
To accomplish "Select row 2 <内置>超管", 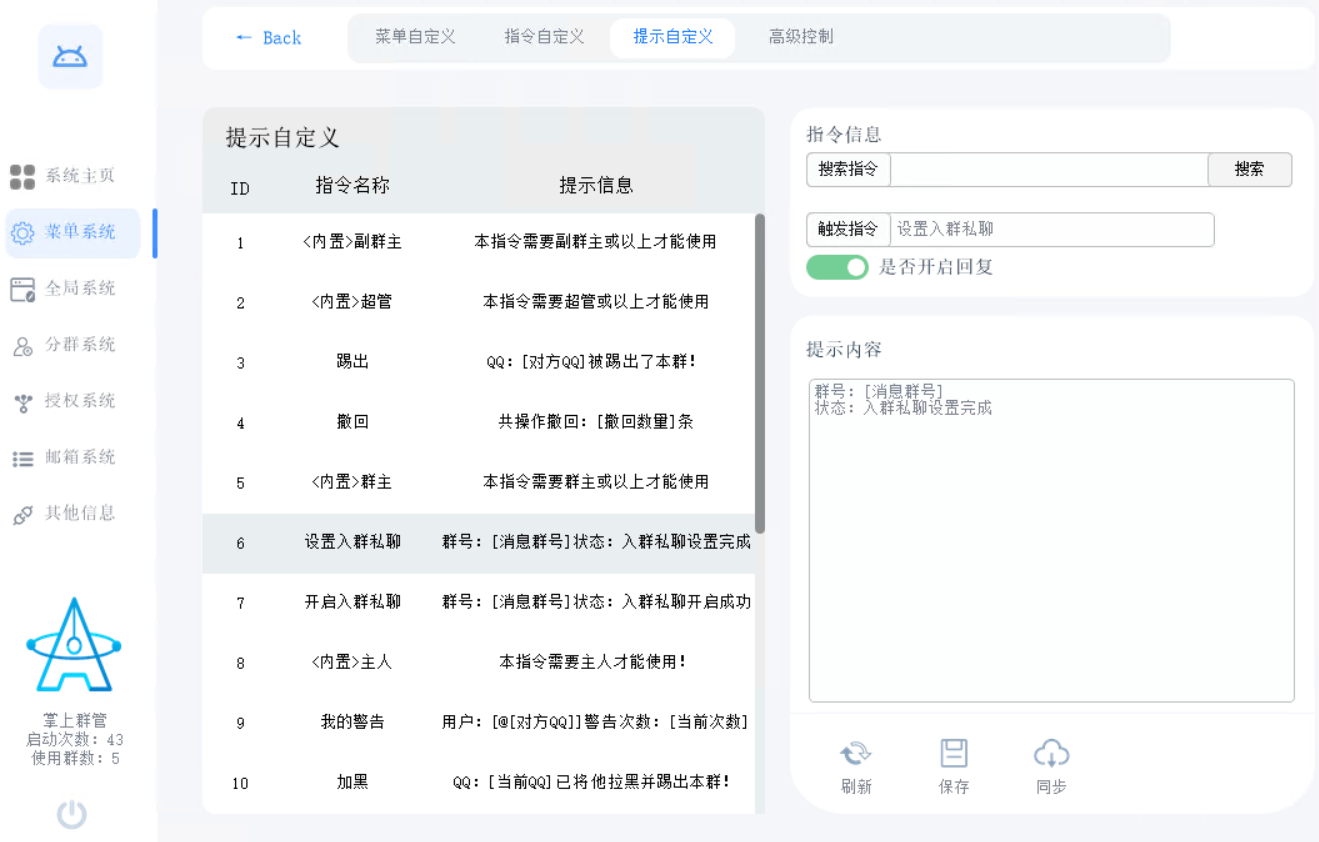I will point(478,302).
